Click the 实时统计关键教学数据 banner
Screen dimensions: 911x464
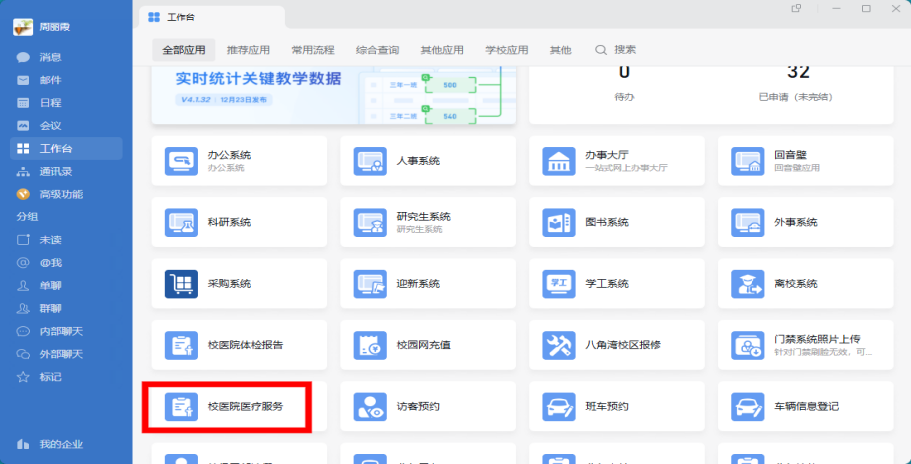point(333,92)
